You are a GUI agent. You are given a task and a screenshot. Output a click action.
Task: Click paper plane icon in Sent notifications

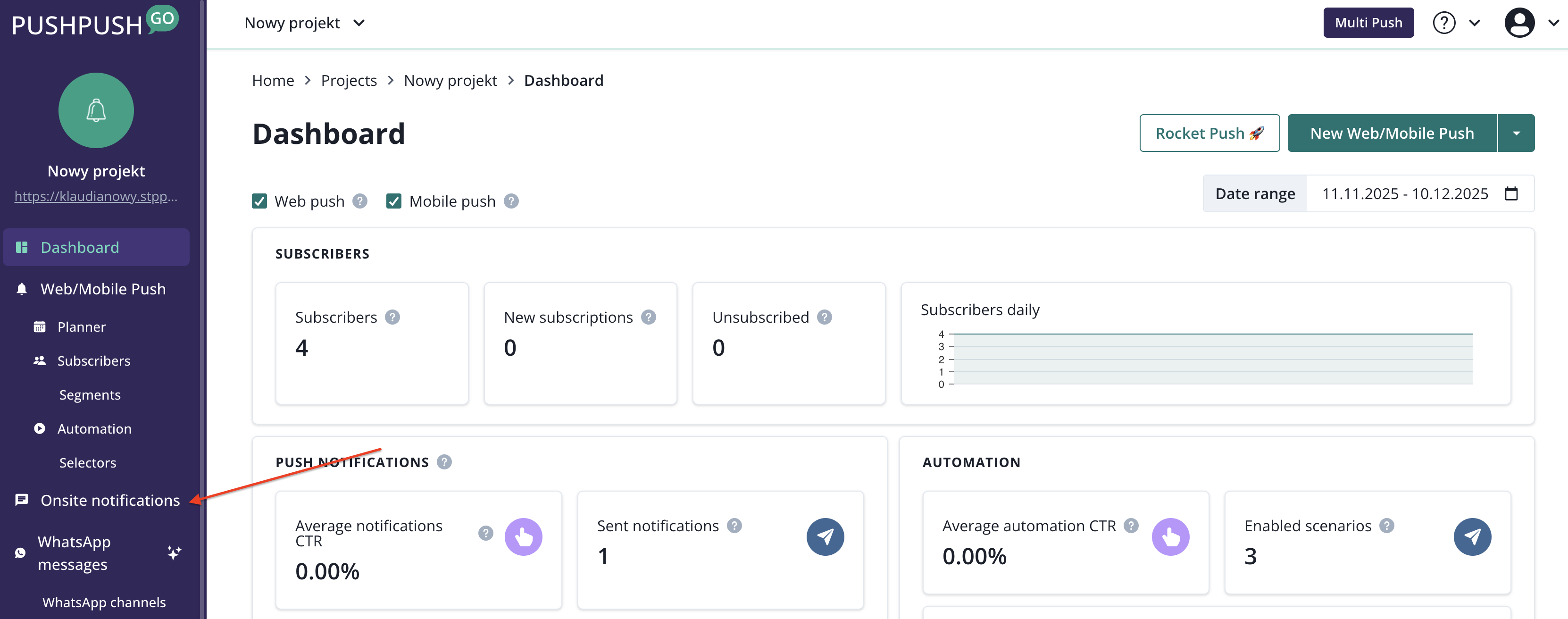pyautogui.click(x=825, y=537)
